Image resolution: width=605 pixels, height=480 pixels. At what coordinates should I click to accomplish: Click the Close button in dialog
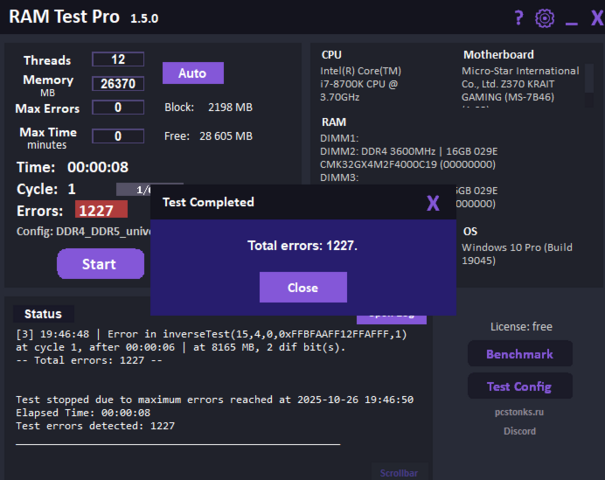(302, 287)
